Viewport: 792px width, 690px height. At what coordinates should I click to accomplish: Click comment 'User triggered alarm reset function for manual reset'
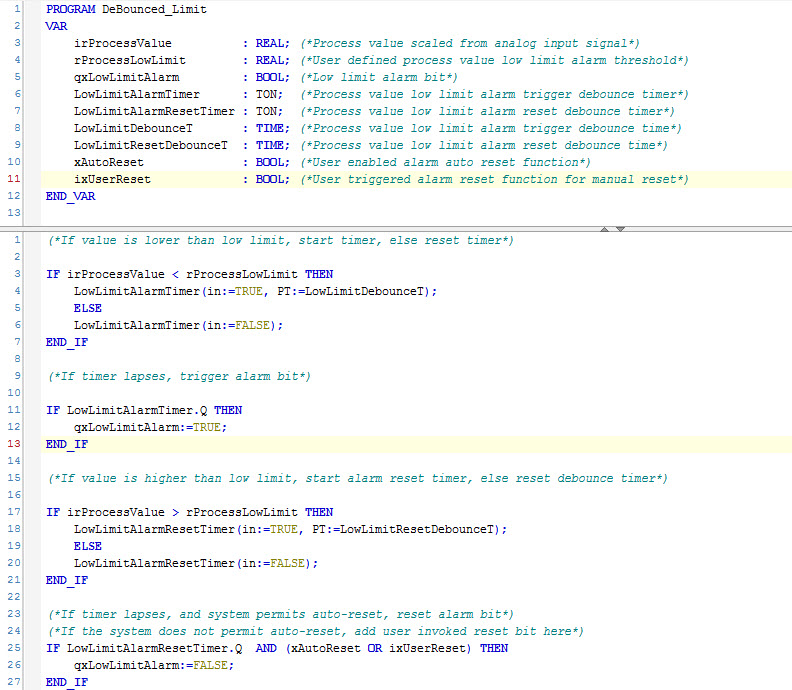tap(494, 179)
